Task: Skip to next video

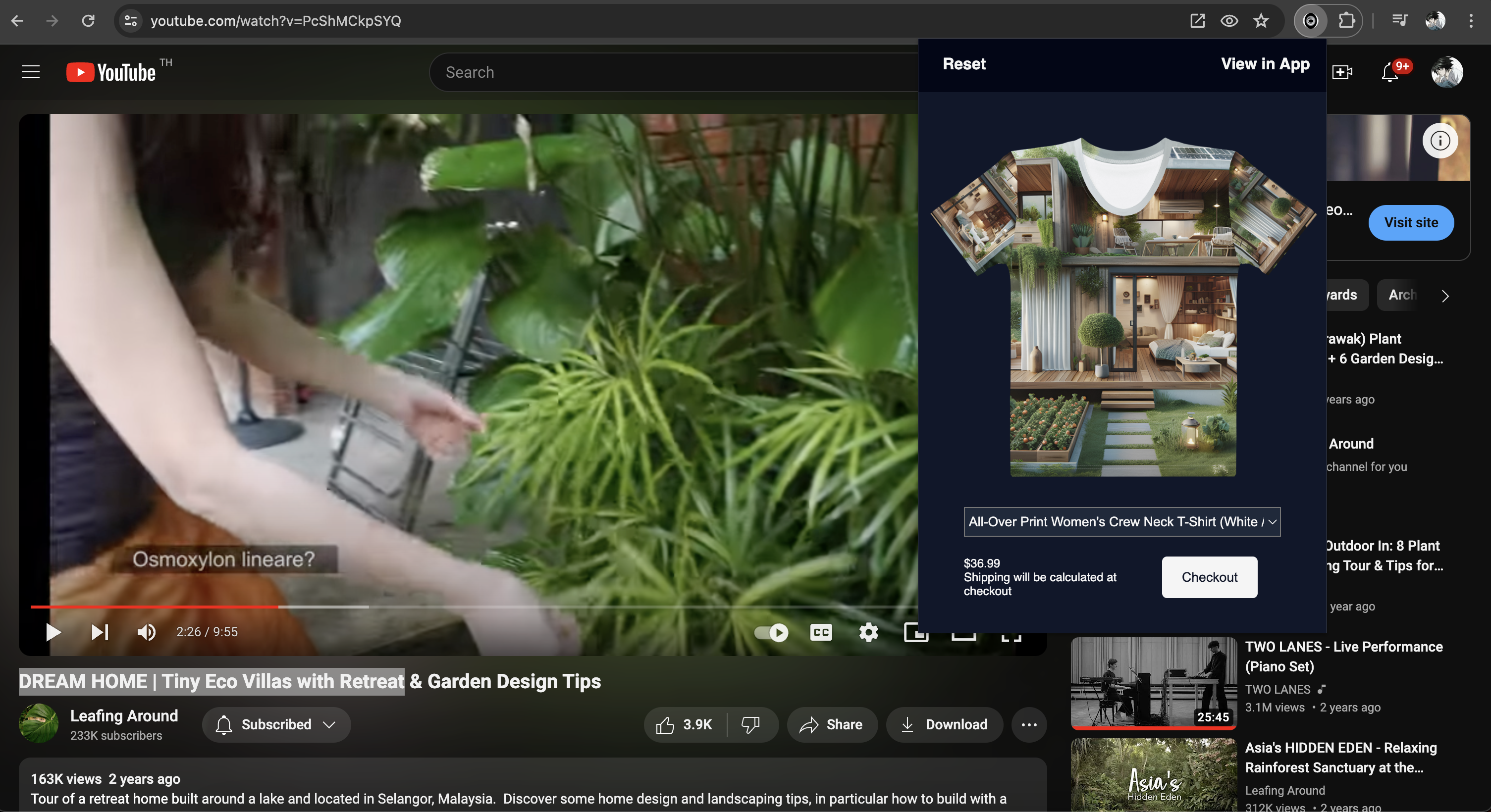Action: 100,632
